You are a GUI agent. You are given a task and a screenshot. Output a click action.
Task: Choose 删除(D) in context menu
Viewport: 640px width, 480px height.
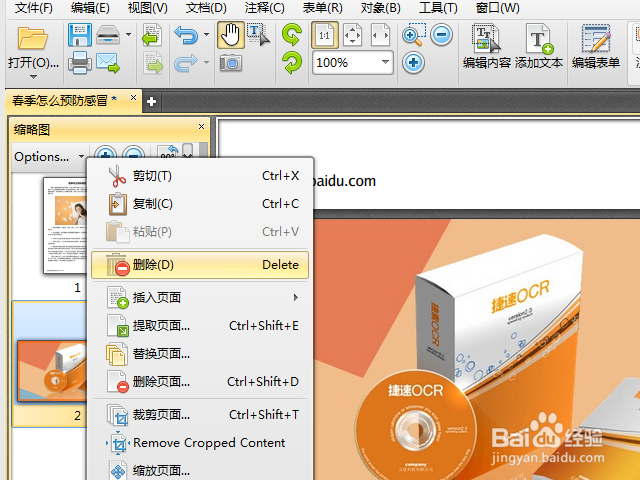click(x=200, y=265)
